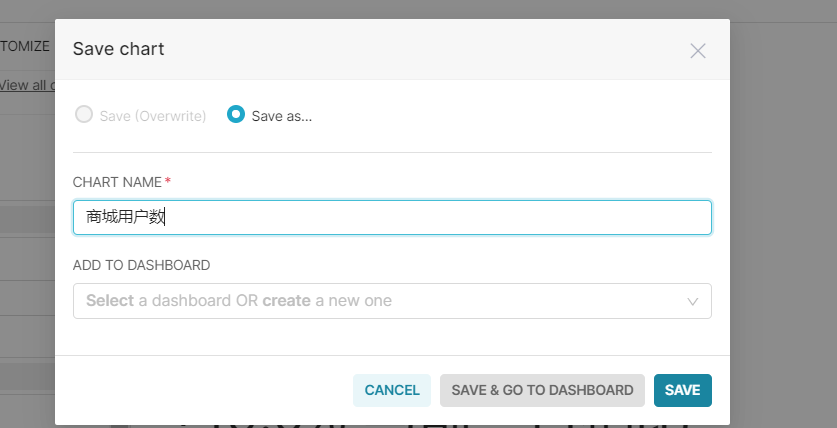This screenshot has width=837, height=428.
Task: Close the Save chart dialog
Action: click(698, 51)
